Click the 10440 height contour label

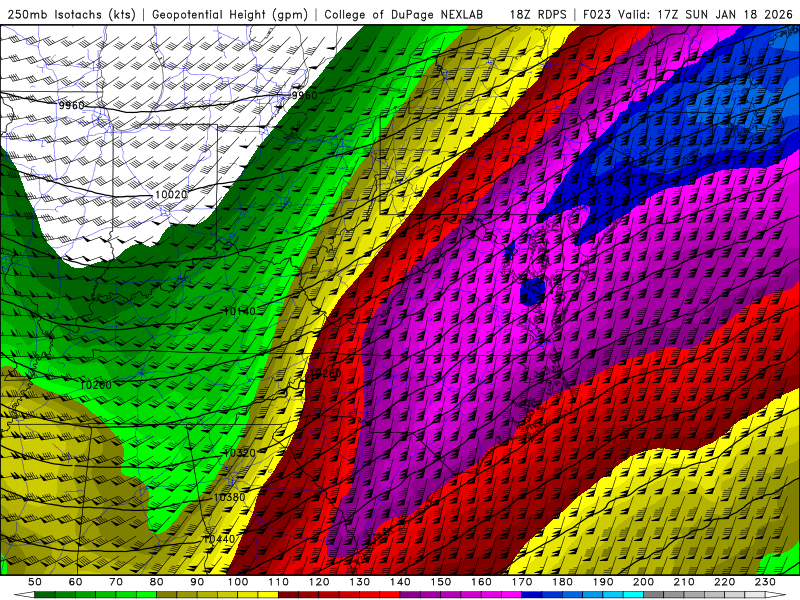point(219,539)
